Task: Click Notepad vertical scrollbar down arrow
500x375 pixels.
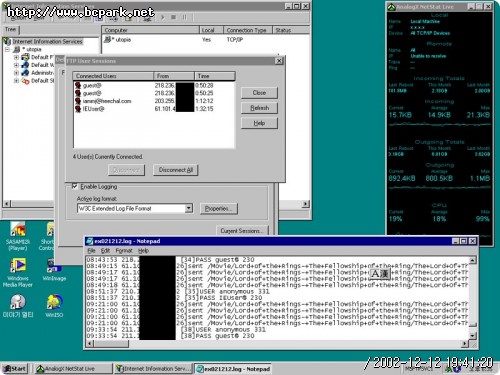Action: click(473, 335)
